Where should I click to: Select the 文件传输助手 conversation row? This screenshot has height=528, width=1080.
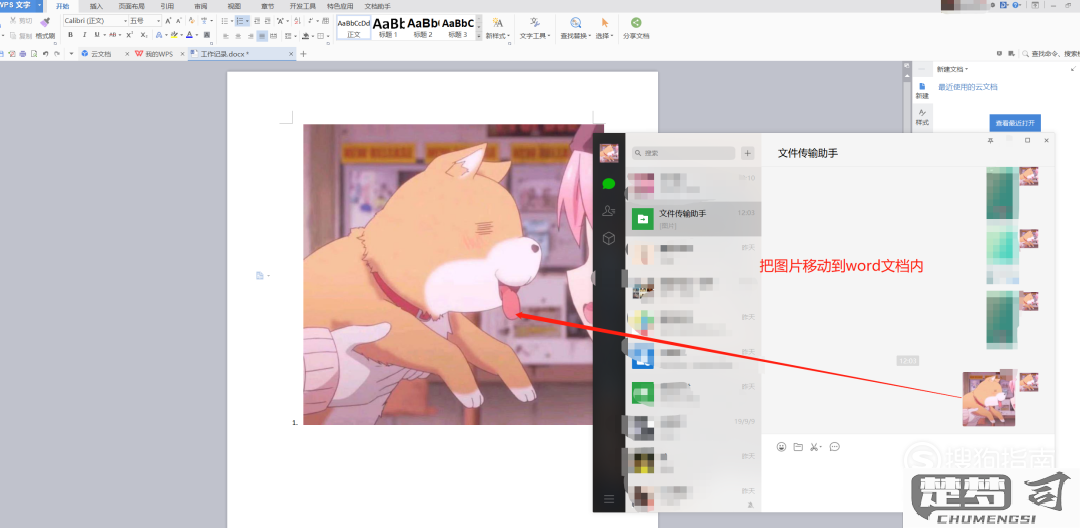tap(693, 219)
